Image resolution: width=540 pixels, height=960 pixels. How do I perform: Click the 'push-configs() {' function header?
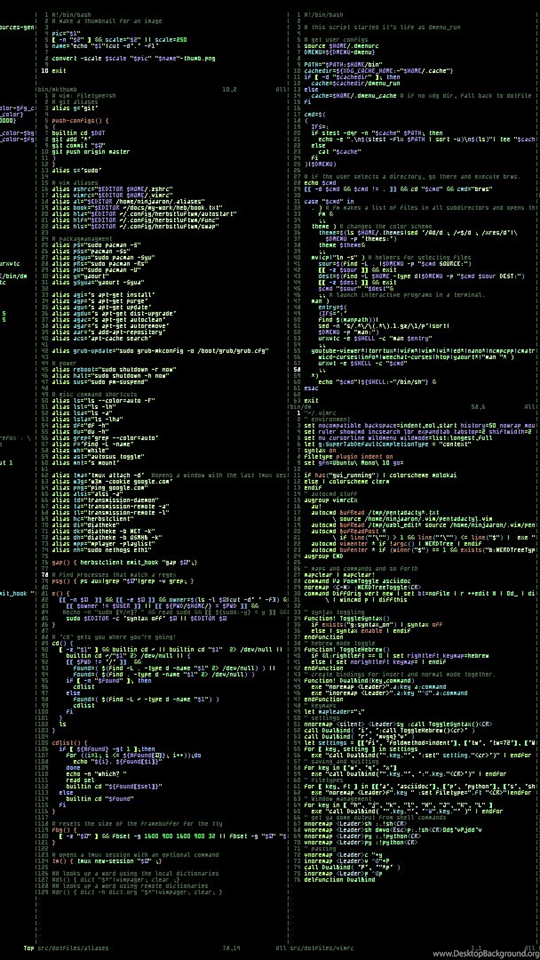point(80,121)
